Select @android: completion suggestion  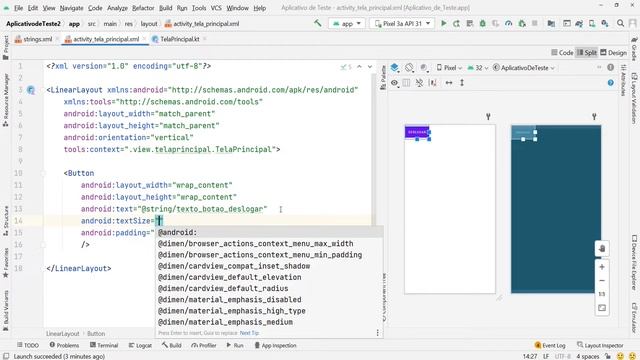tap(269, 232)
